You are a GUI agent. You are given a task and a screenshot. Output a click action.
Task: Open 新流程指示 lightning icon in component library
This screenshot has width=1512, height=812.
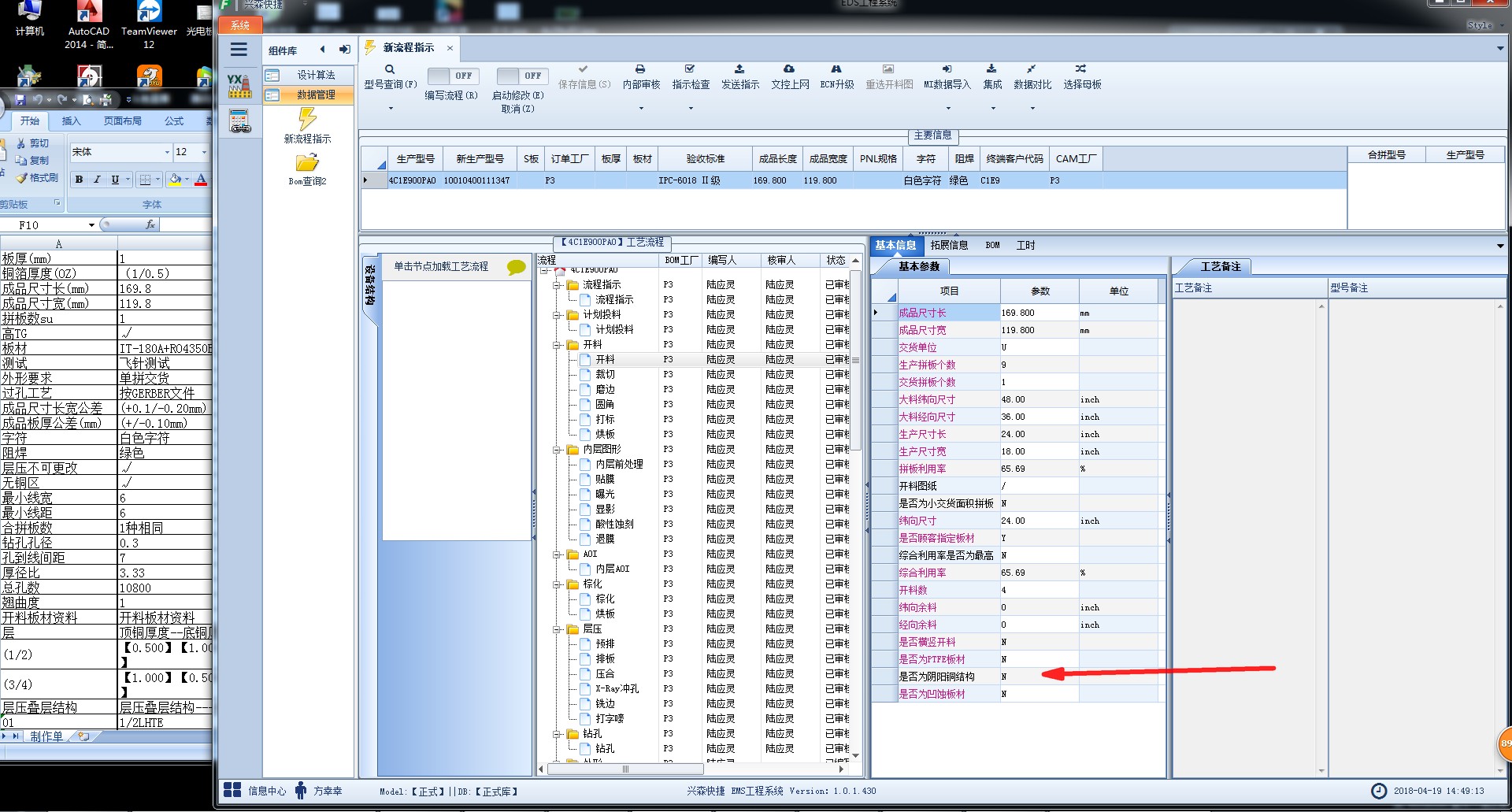[x=307, y=119]
